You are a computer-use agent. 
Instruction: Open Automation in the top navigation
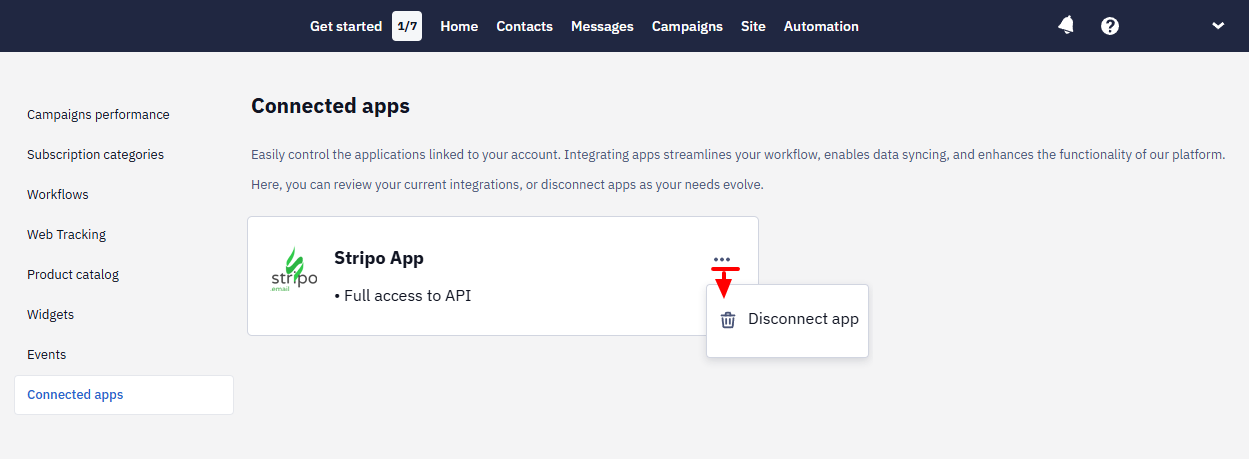[x=821, y=26]
